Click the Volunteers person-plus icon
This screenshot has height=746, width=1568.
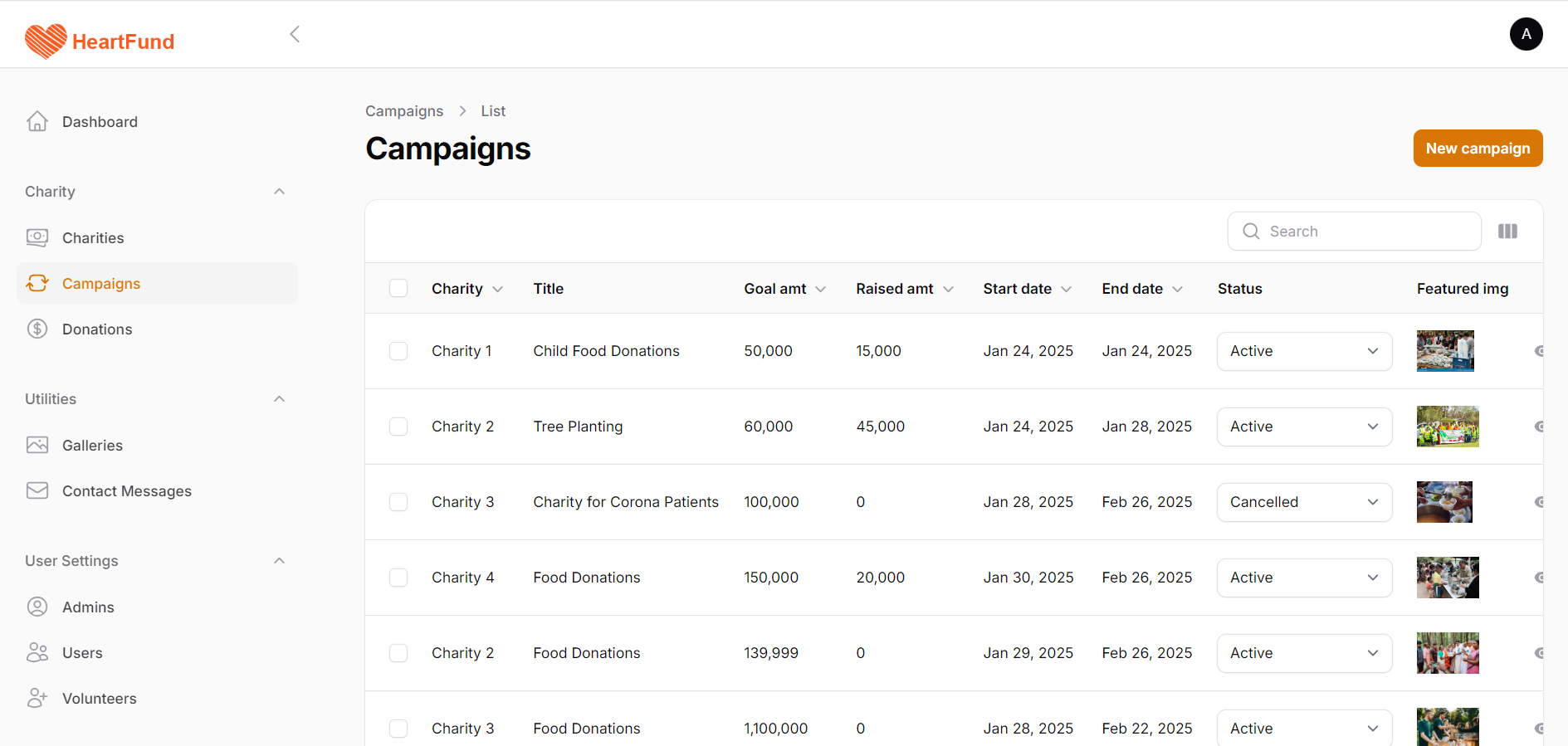pos(37,699)
